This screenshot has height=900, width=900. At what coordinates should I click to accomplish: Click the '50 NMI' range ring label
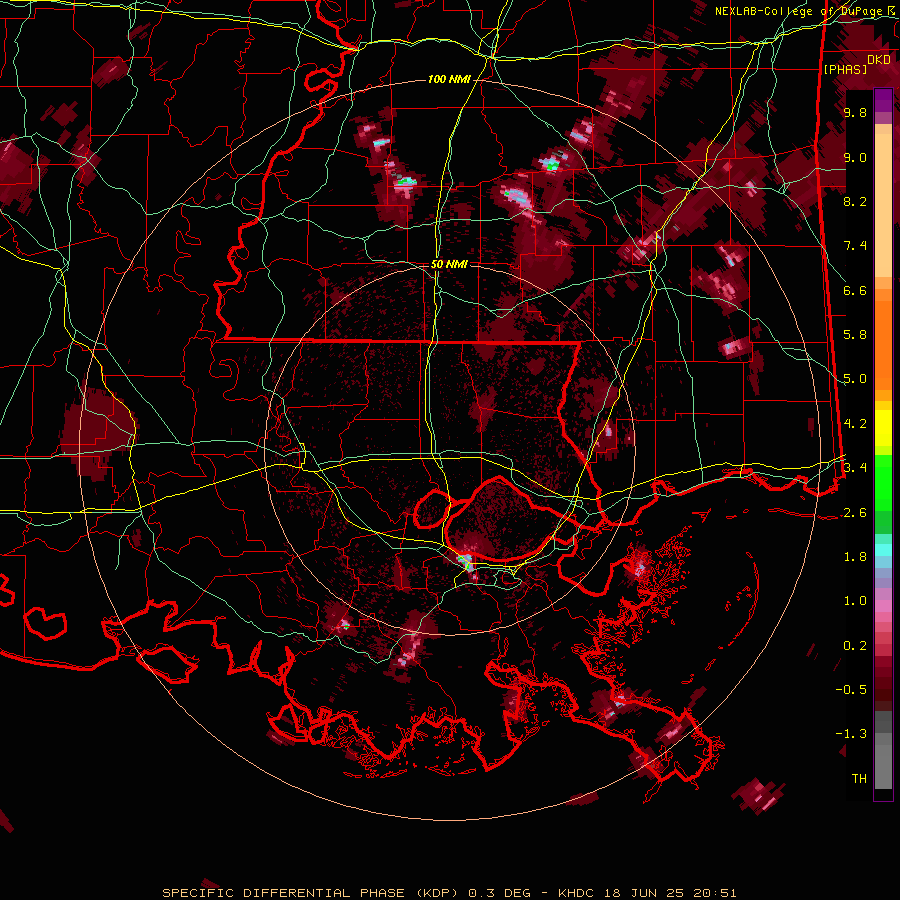coord(449,265)
